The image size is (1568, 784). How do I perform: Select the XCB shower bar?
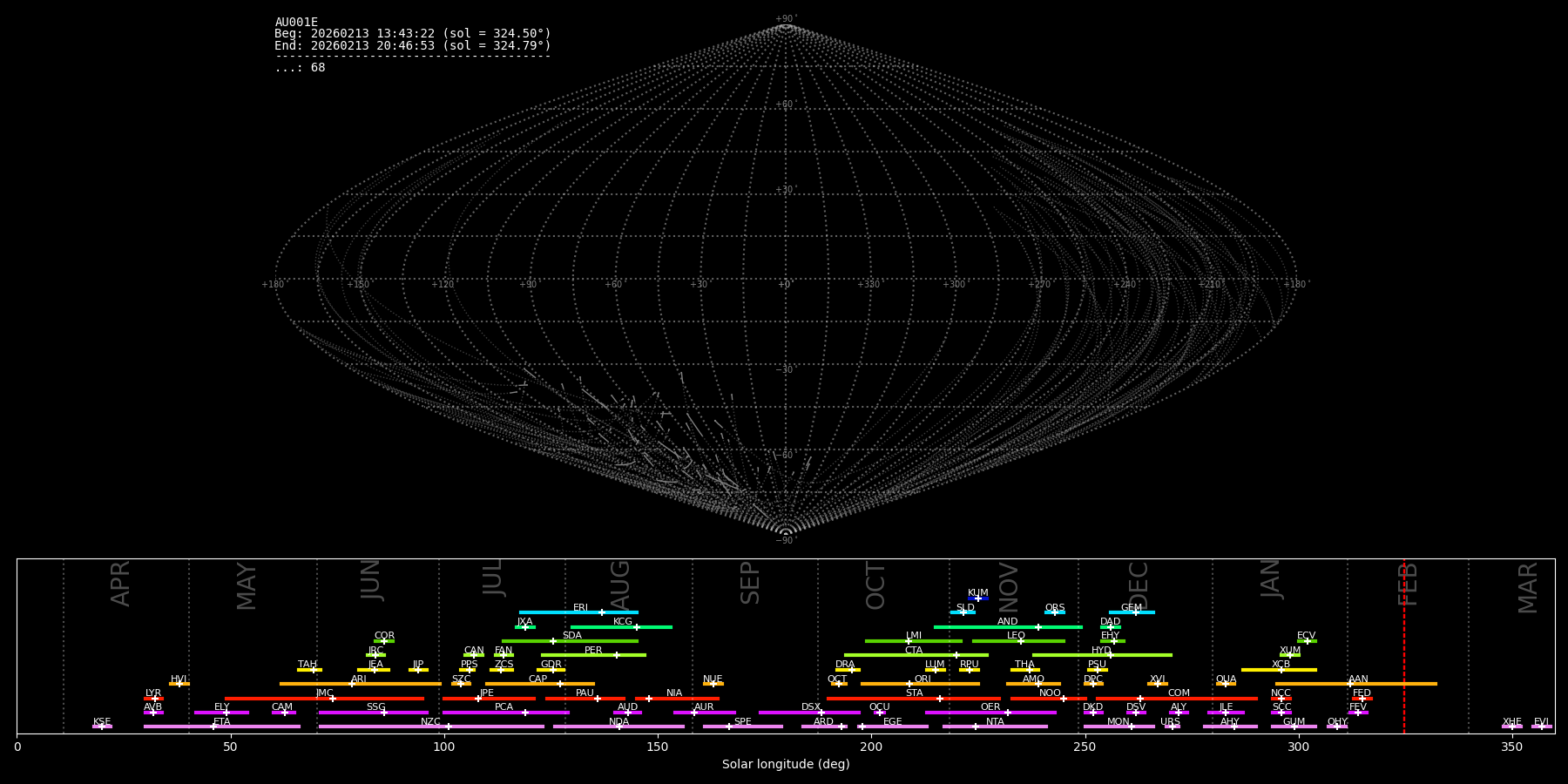[x=1279, y=670]
